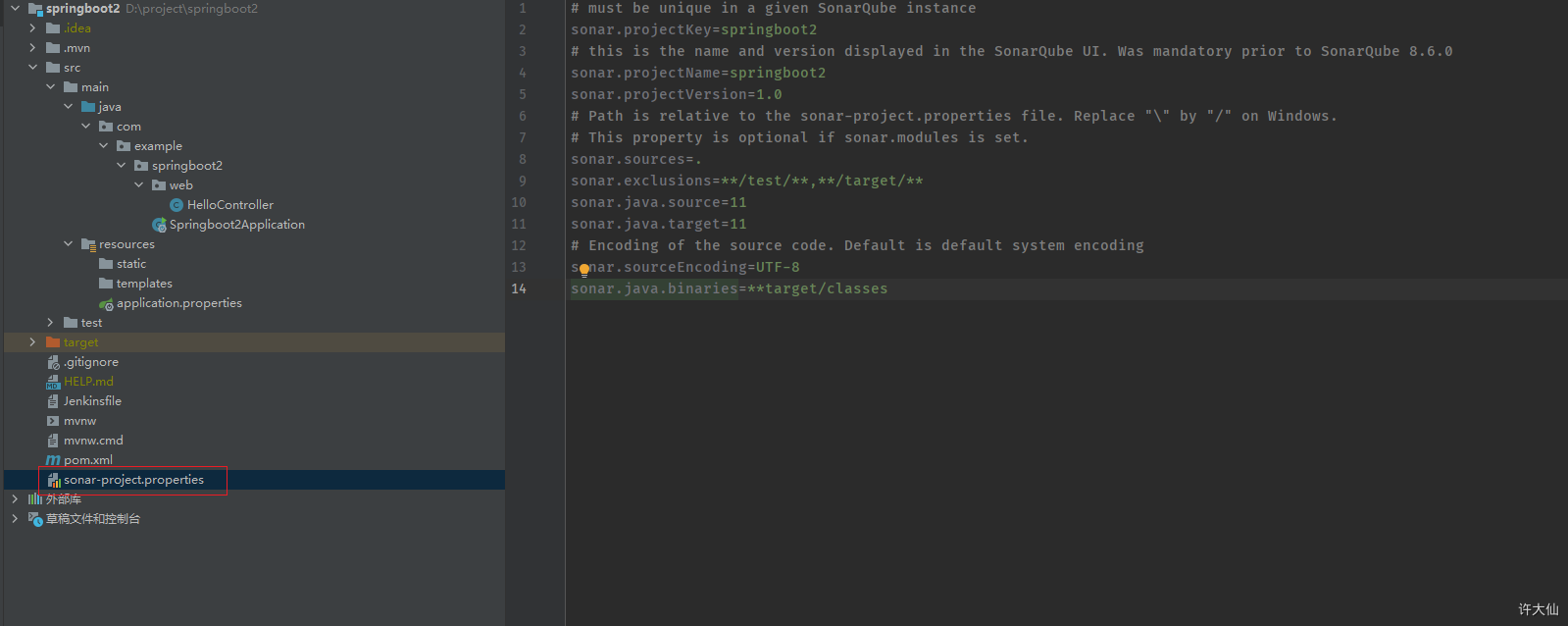Click the sonar.java.target=11 line
Image resolution: width=1568 pixels, height=626 pixels.
(659, 224)
